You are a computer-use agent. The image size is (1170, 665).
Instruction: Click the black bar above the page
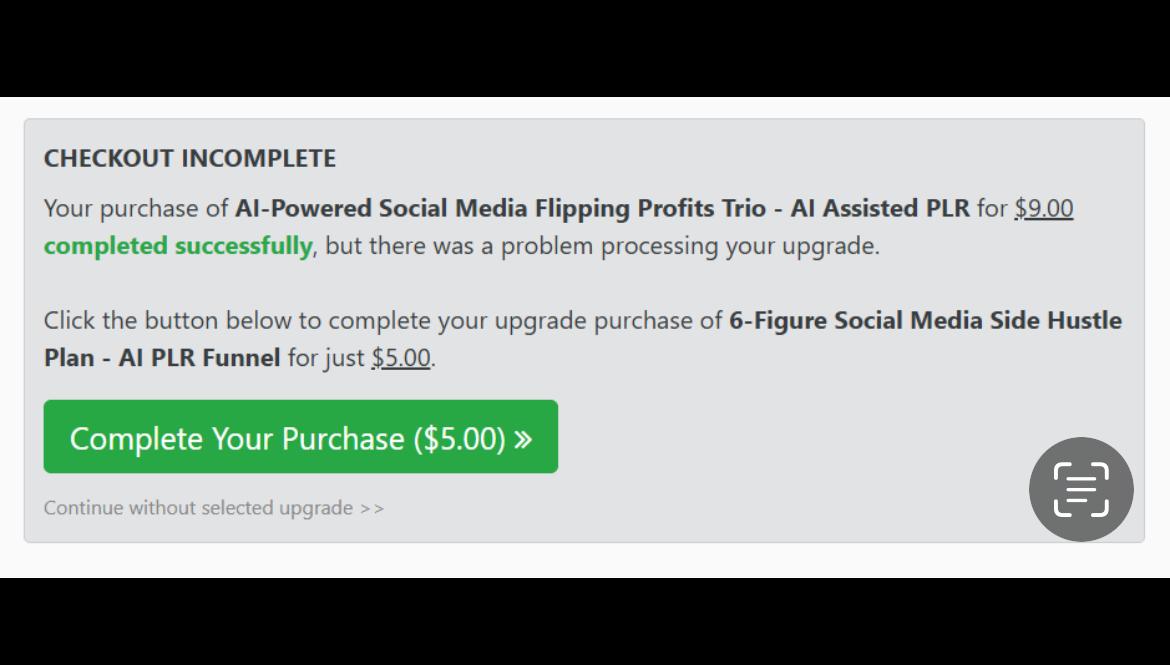click(585, 48)
